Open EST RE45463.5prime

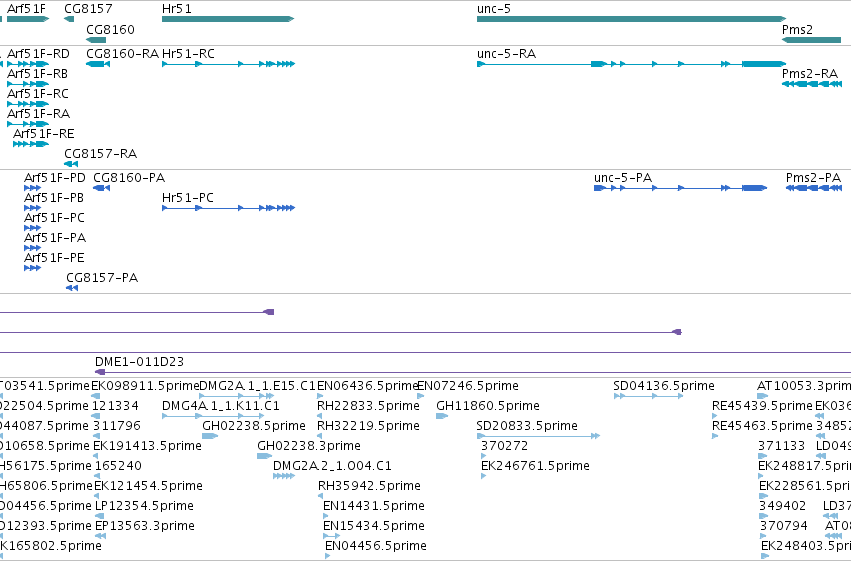pos(762,426)
